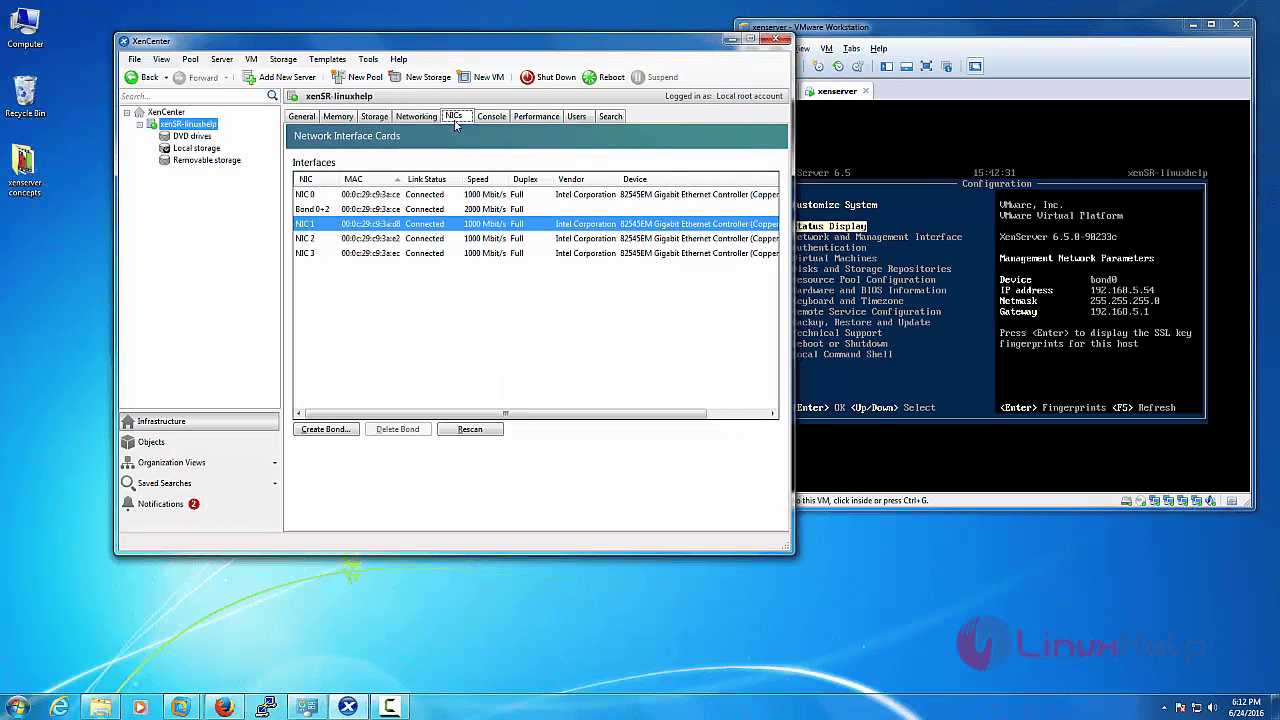Collapse the xenSR-linuxhelp server node

click(x=140, y=124)
